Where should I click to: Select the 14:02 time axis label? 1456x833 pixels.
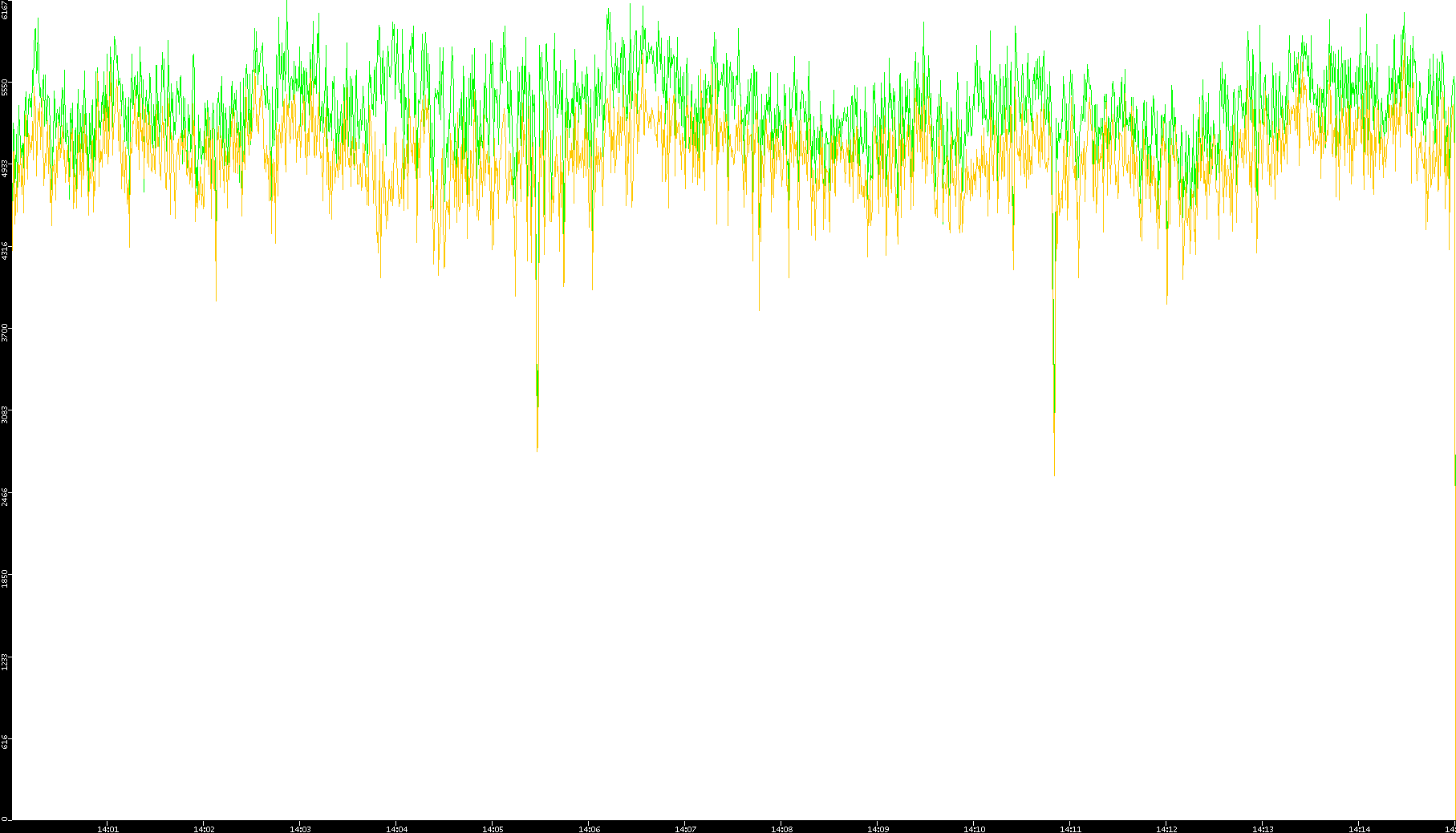(x=204, y=829)
